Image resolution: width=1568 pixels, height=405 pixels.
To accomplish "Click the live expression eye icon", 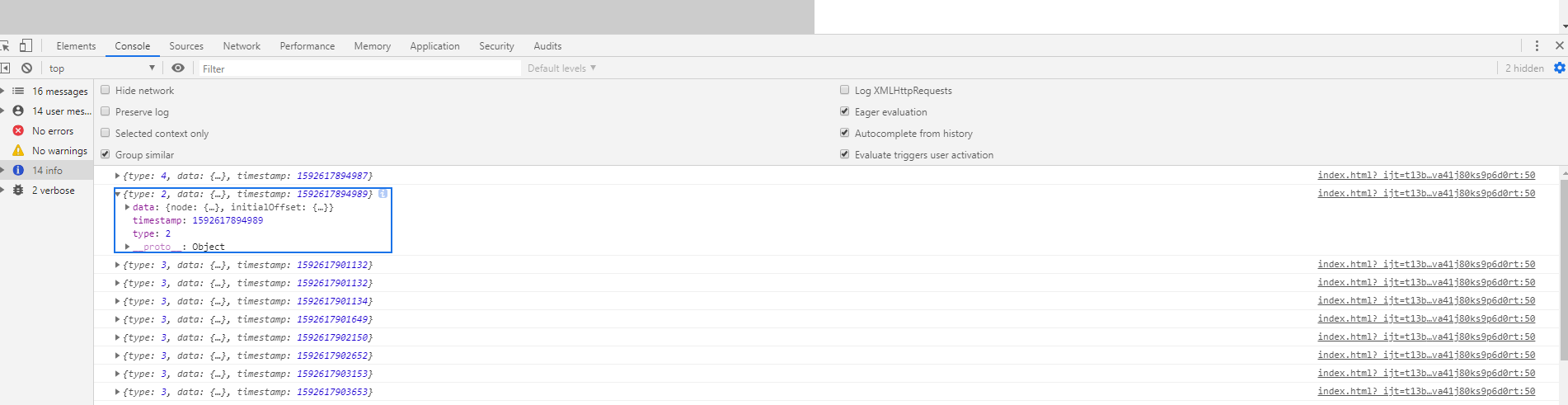I will (178, 68).
